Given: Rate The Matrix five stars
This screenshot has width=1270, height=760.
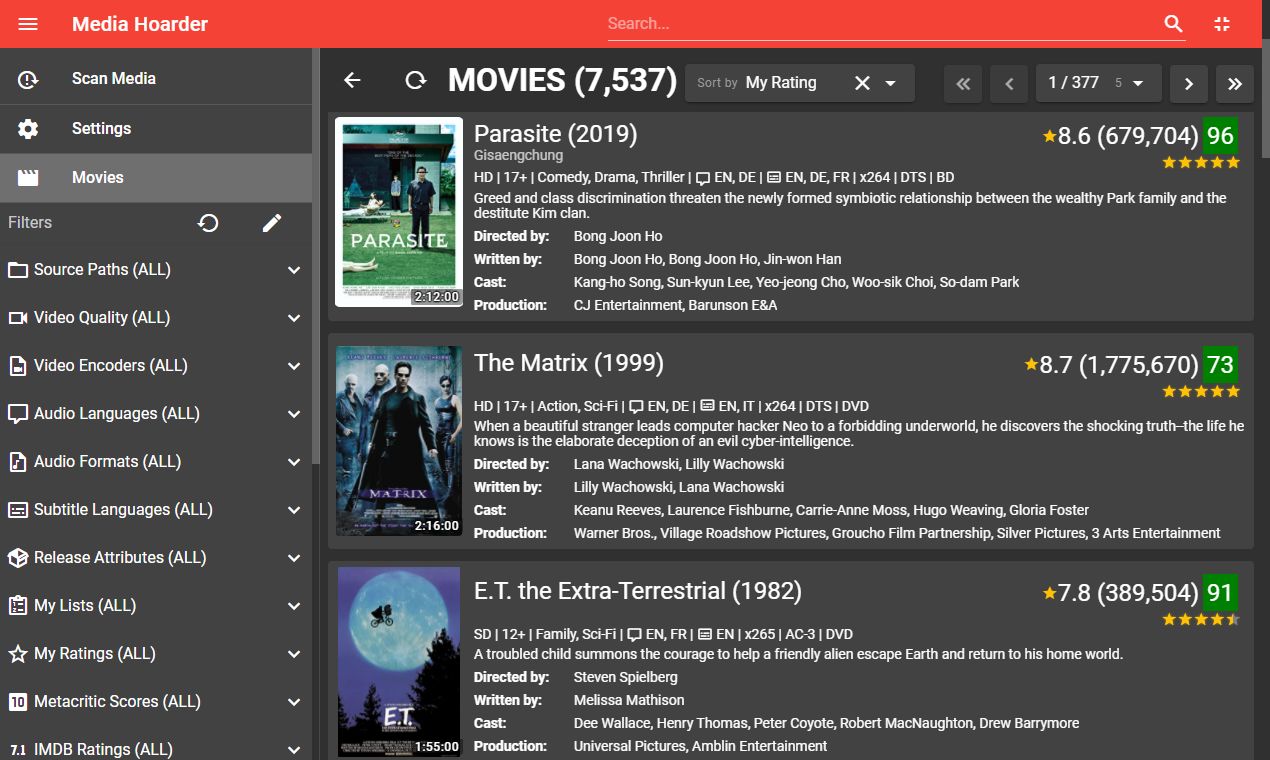Looking at the screenshot, I should pos(1235,391).
